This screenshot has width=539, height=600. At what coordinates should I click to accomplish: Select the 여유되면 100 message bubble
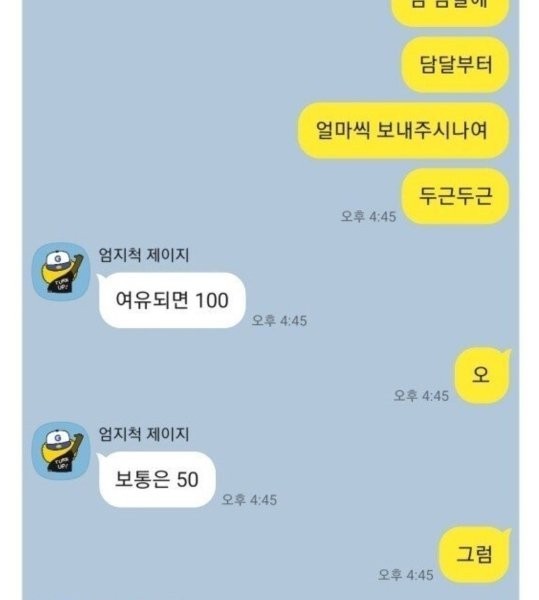172,300
